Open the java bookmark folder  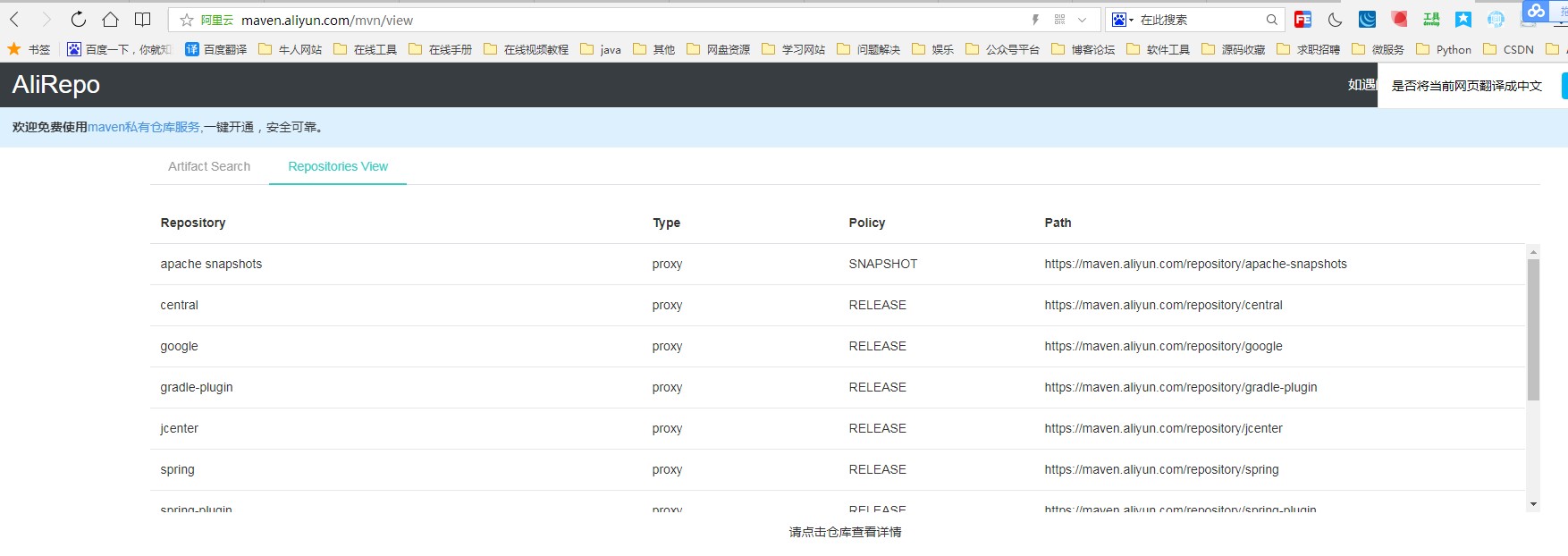coord(601,49)
